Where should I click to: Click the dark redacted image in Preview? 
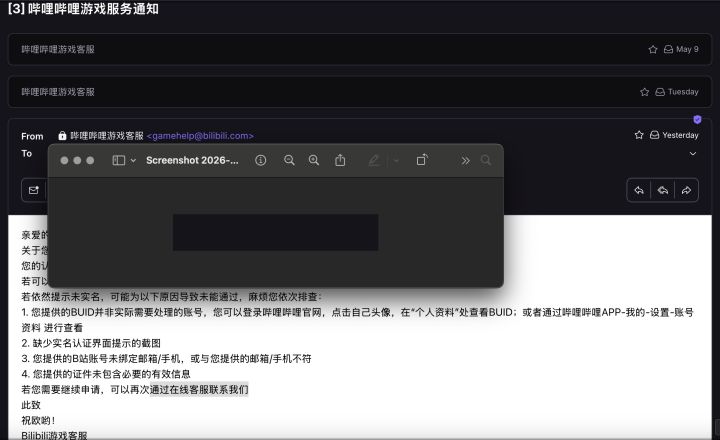276,232
